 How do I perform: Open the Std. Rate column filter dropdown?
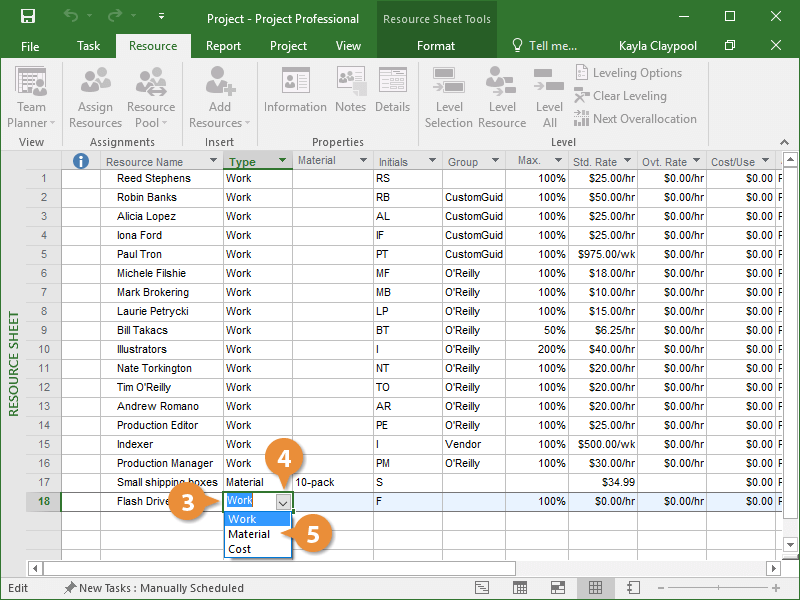coord(627,161)
